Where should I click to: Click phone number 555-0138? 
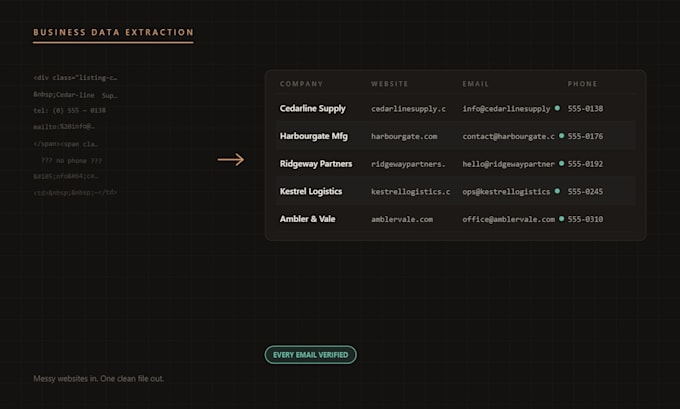pyautogui.click(x=585, y=109)
